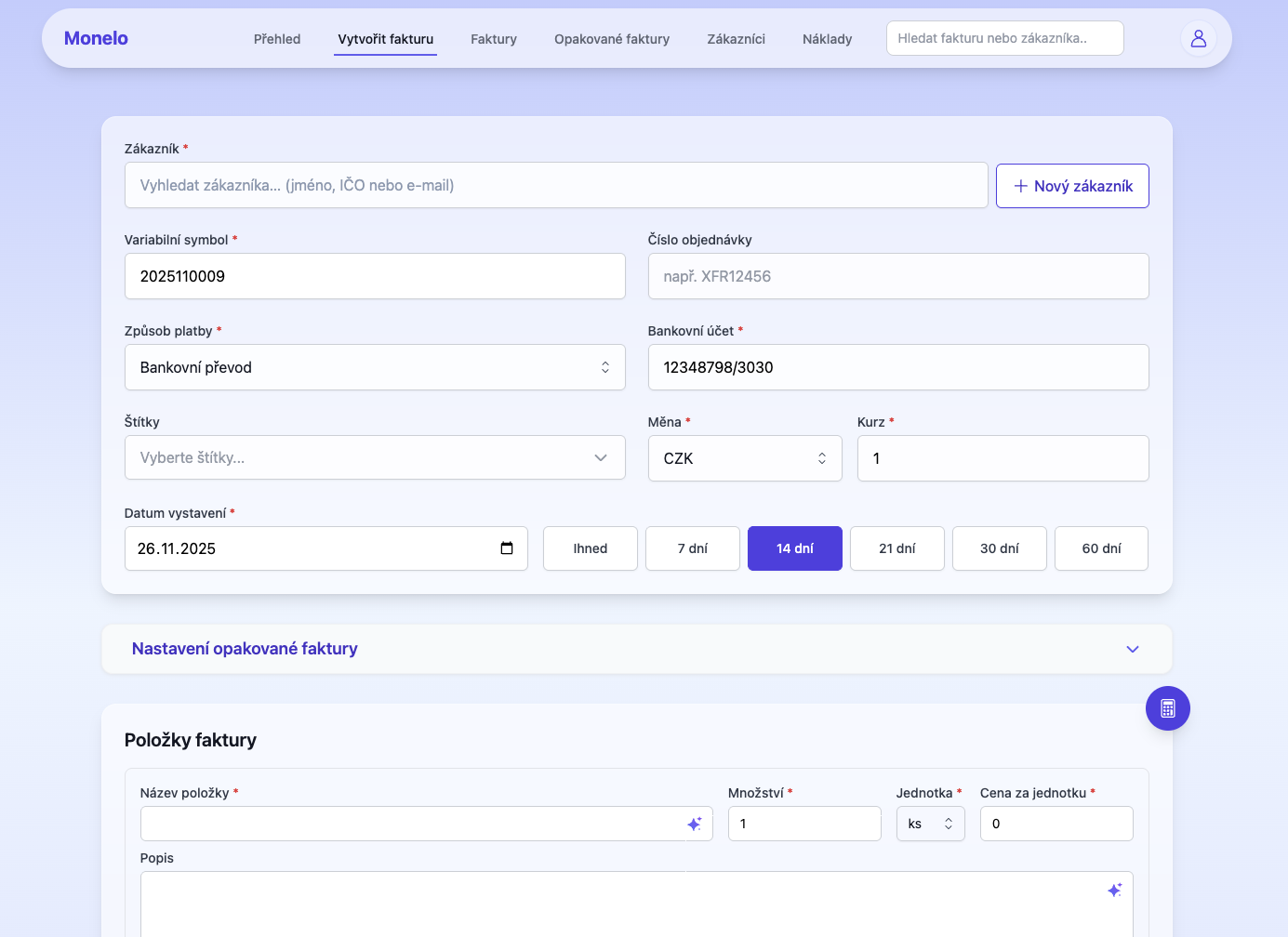
Task: Switch to the Faktury tab
Action: coord(493,39)
